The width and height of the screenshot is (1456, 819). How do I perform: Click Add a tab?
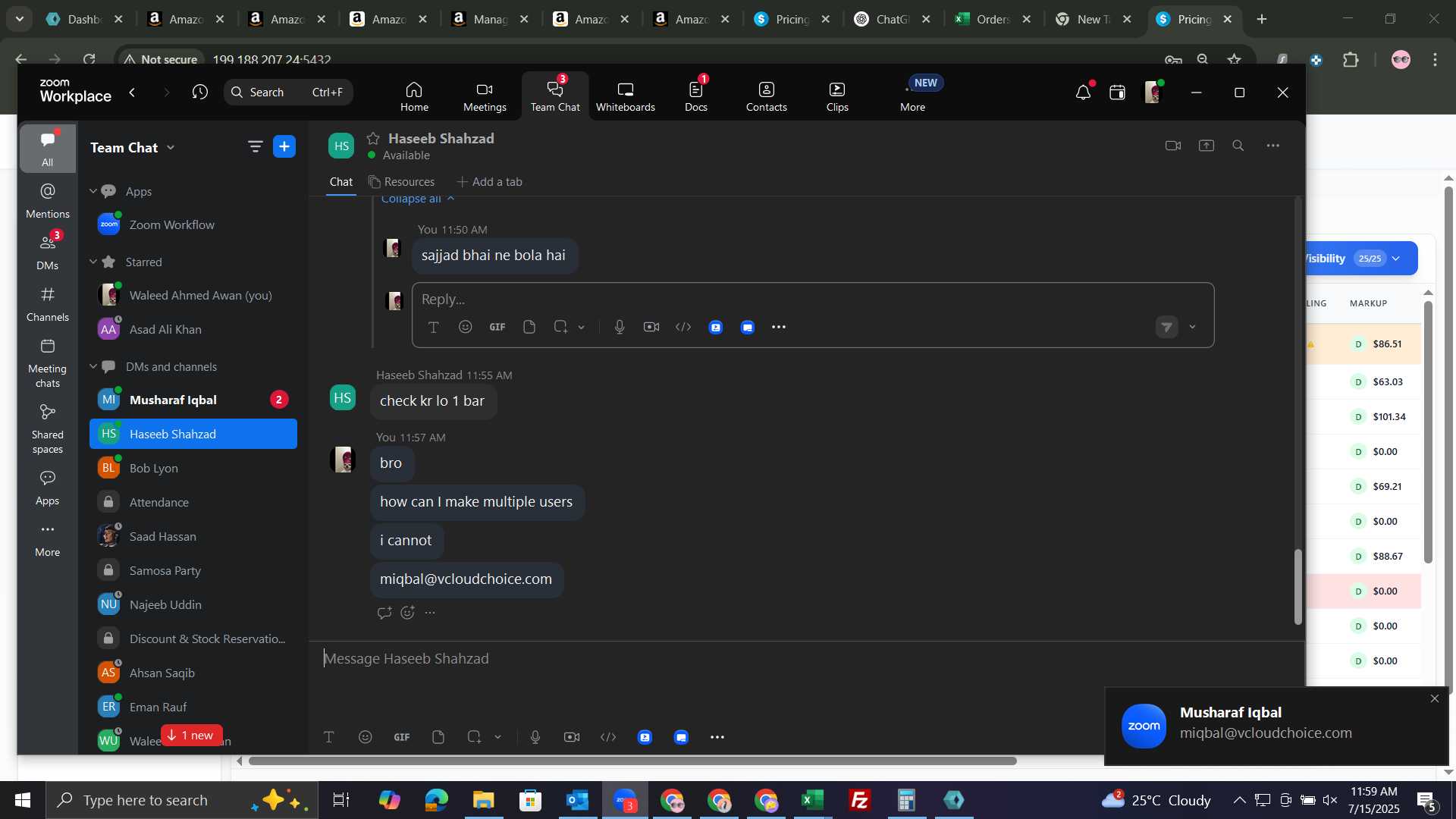tap(490, 182)
